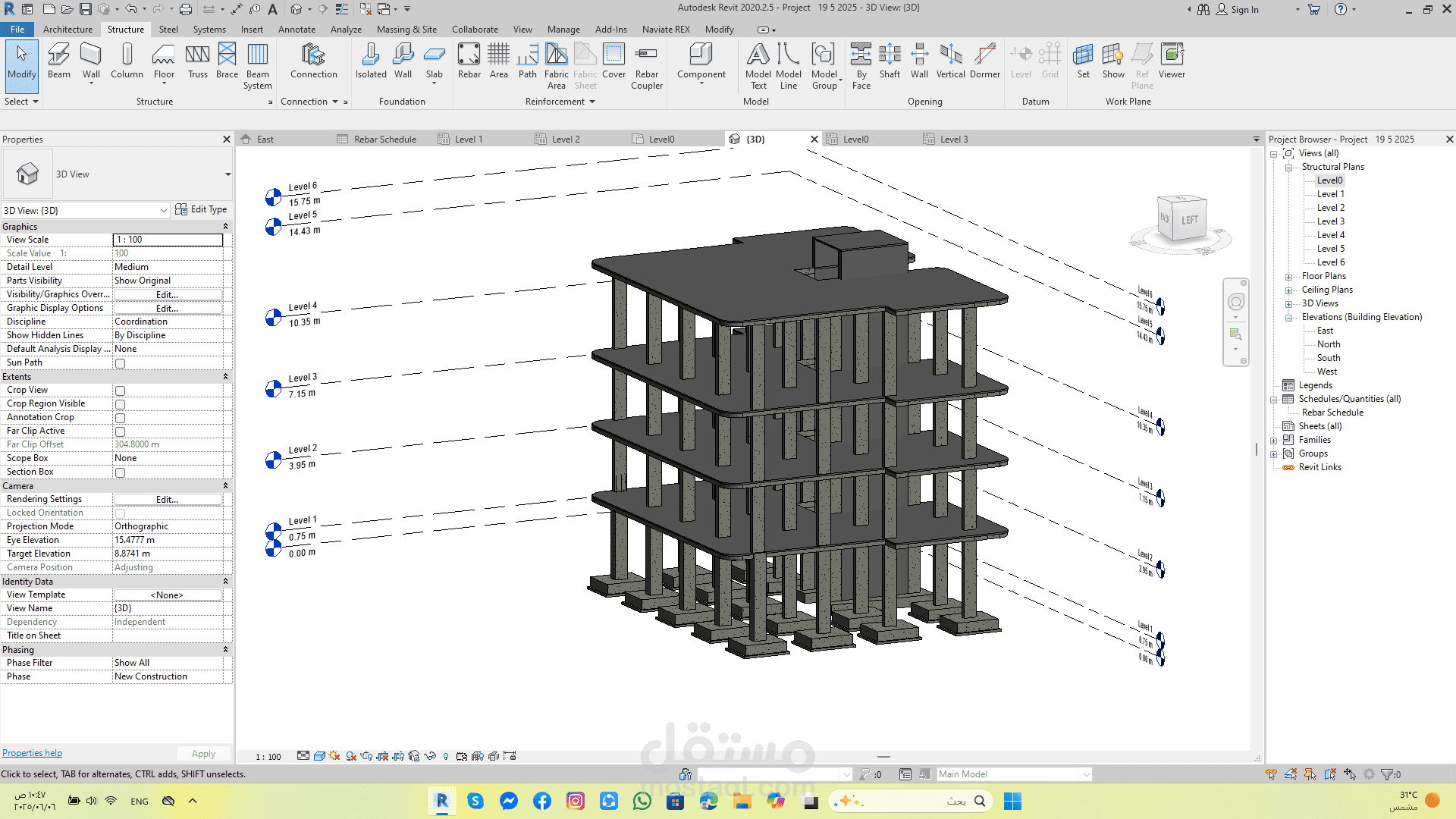Toggle the Sun Path checkbox

[x=120, y=363]
